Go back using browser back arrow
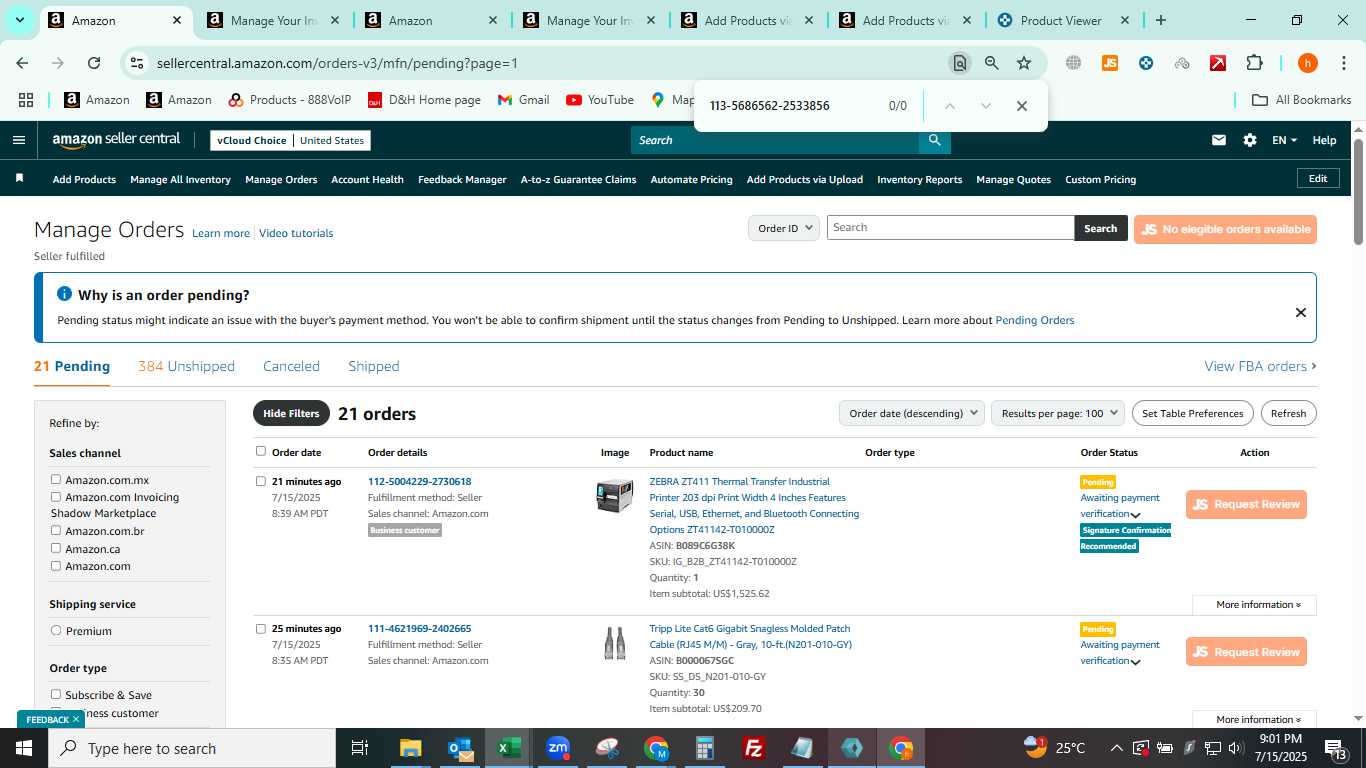Viewport: 1366px width, 768px height. (22, 63)
